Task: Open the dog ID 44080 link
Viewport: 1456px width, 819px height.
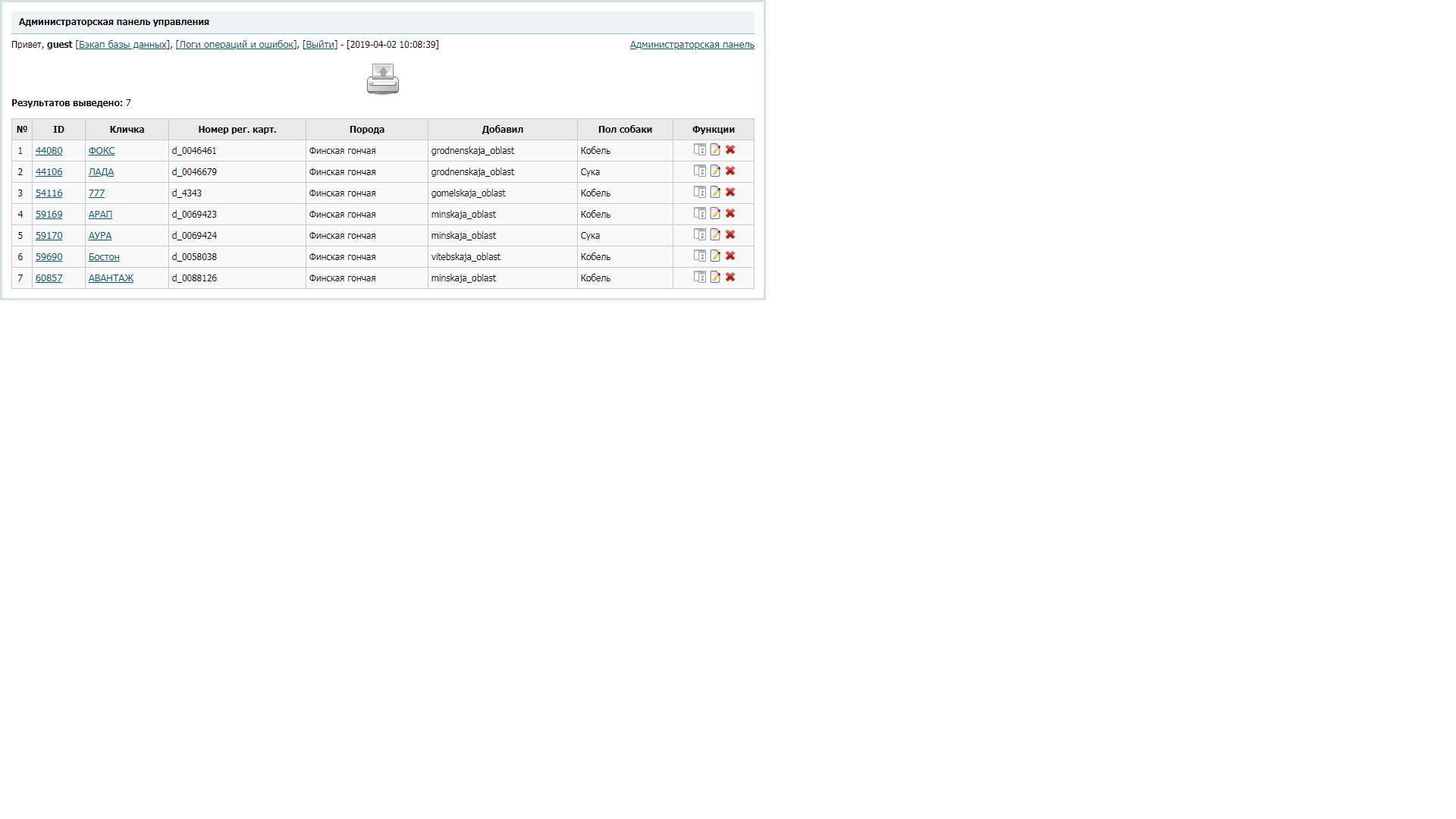Action: (49, 151)
